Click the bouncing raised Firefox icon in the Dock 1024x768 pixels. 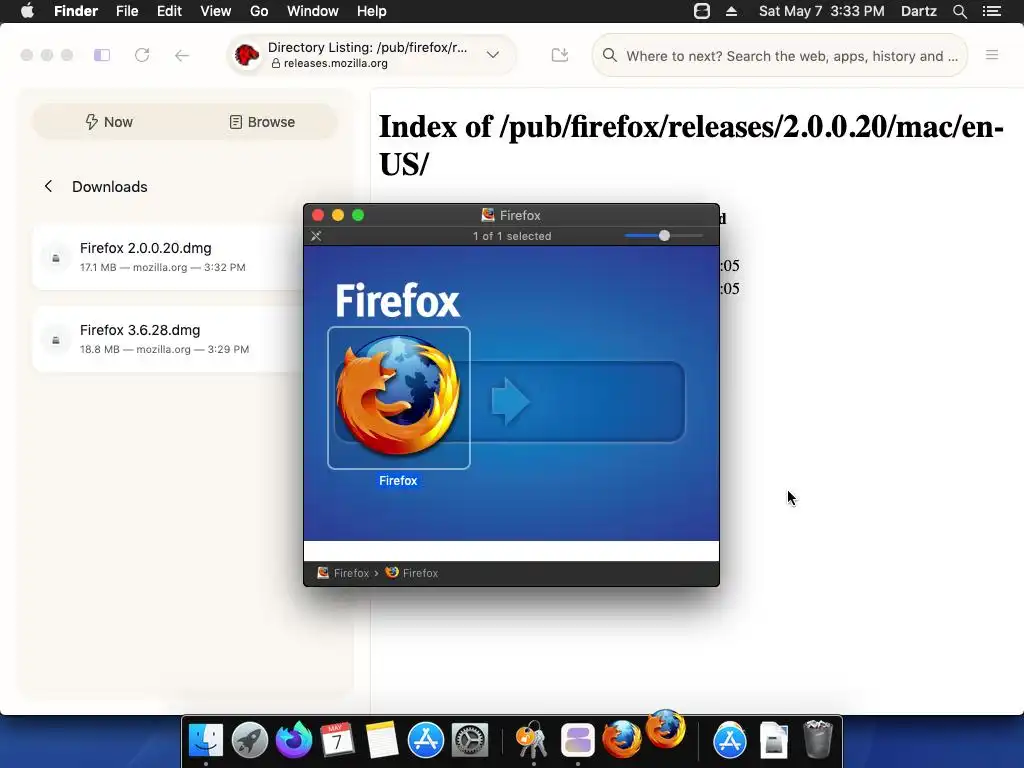[665, 729]
